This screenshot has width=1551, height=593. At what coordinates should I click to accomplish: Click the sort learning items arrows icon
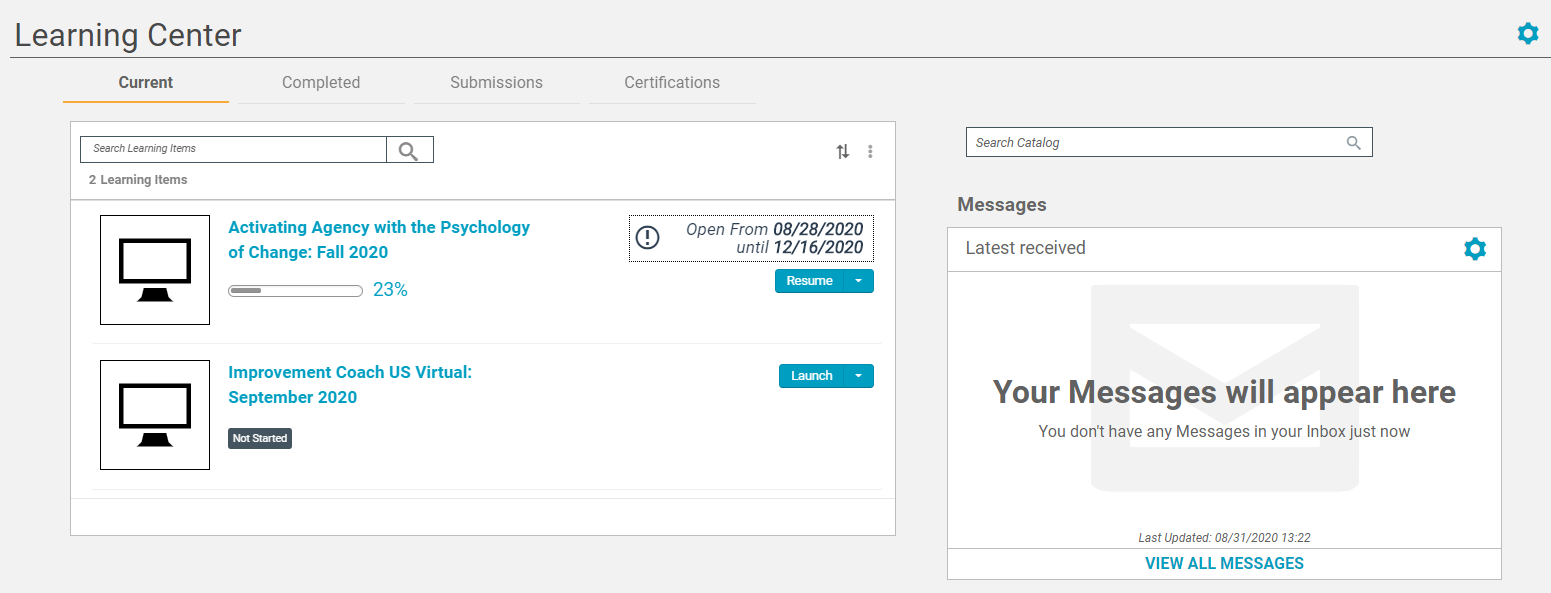coord(843,152)
